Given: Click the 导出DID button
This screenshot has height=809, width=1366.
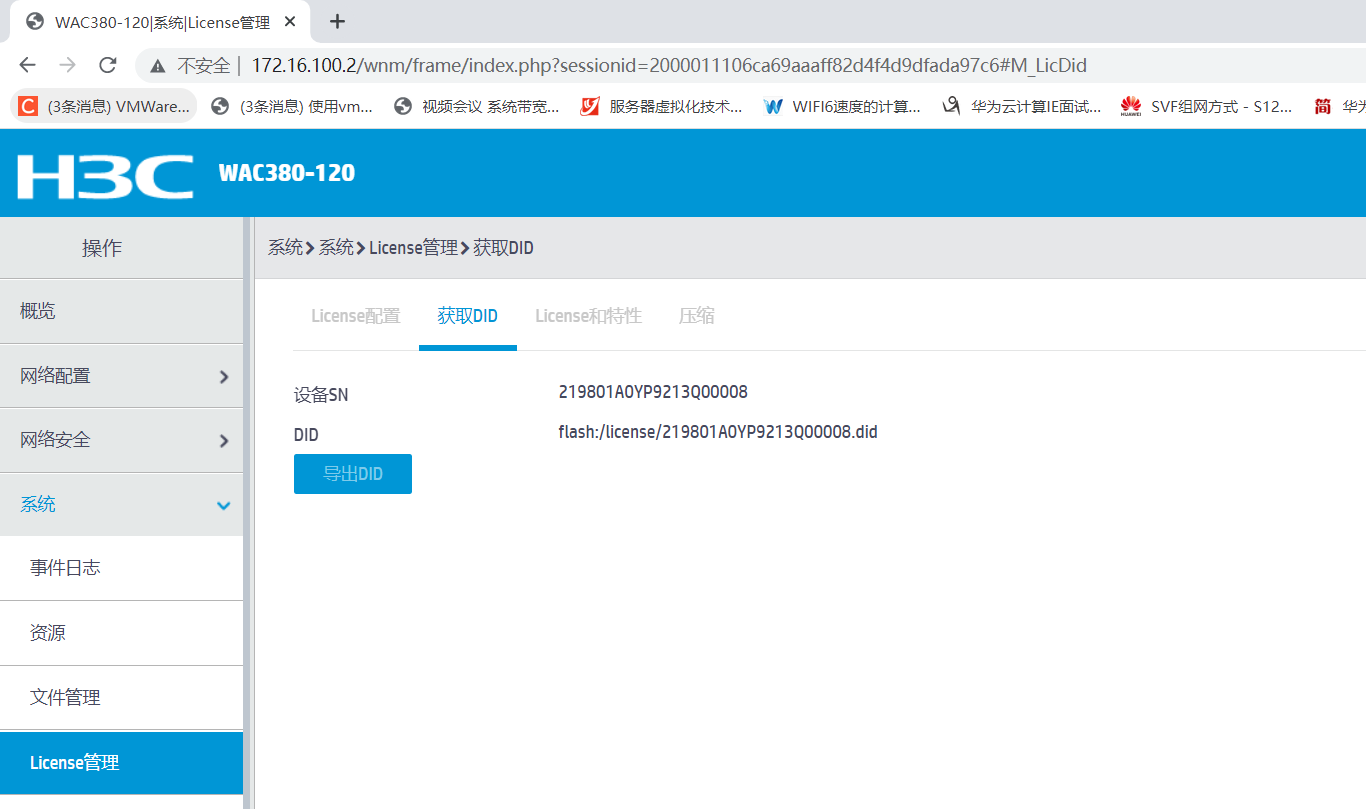Looking at the screenshot, I should 353,474.
